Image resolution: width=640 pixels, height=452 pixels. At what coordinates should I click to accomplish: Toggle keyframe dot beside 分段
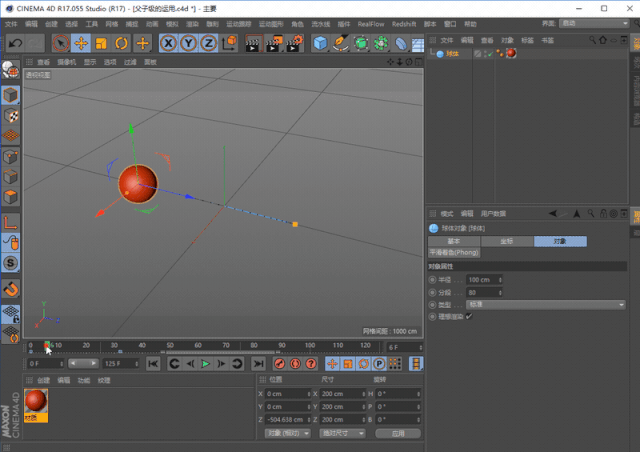(432, 292)
